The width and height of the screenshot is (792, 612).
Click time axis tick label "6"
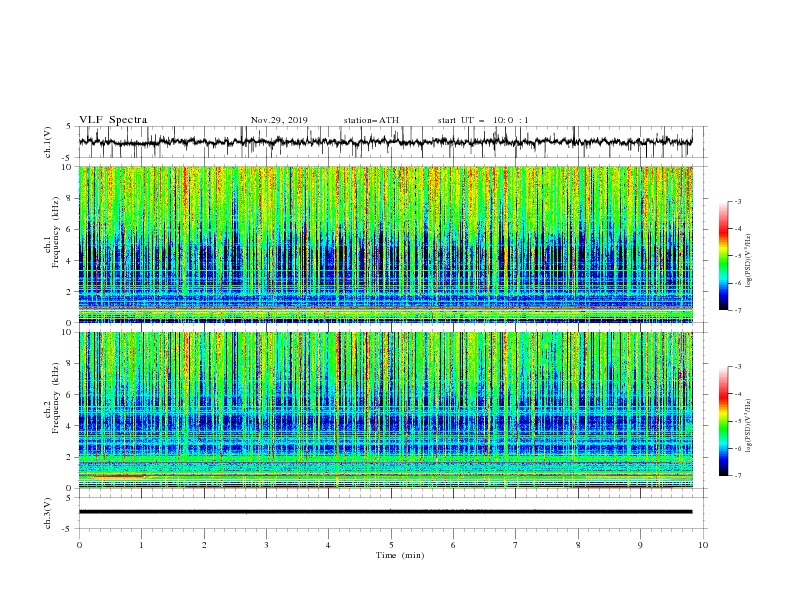453,545
